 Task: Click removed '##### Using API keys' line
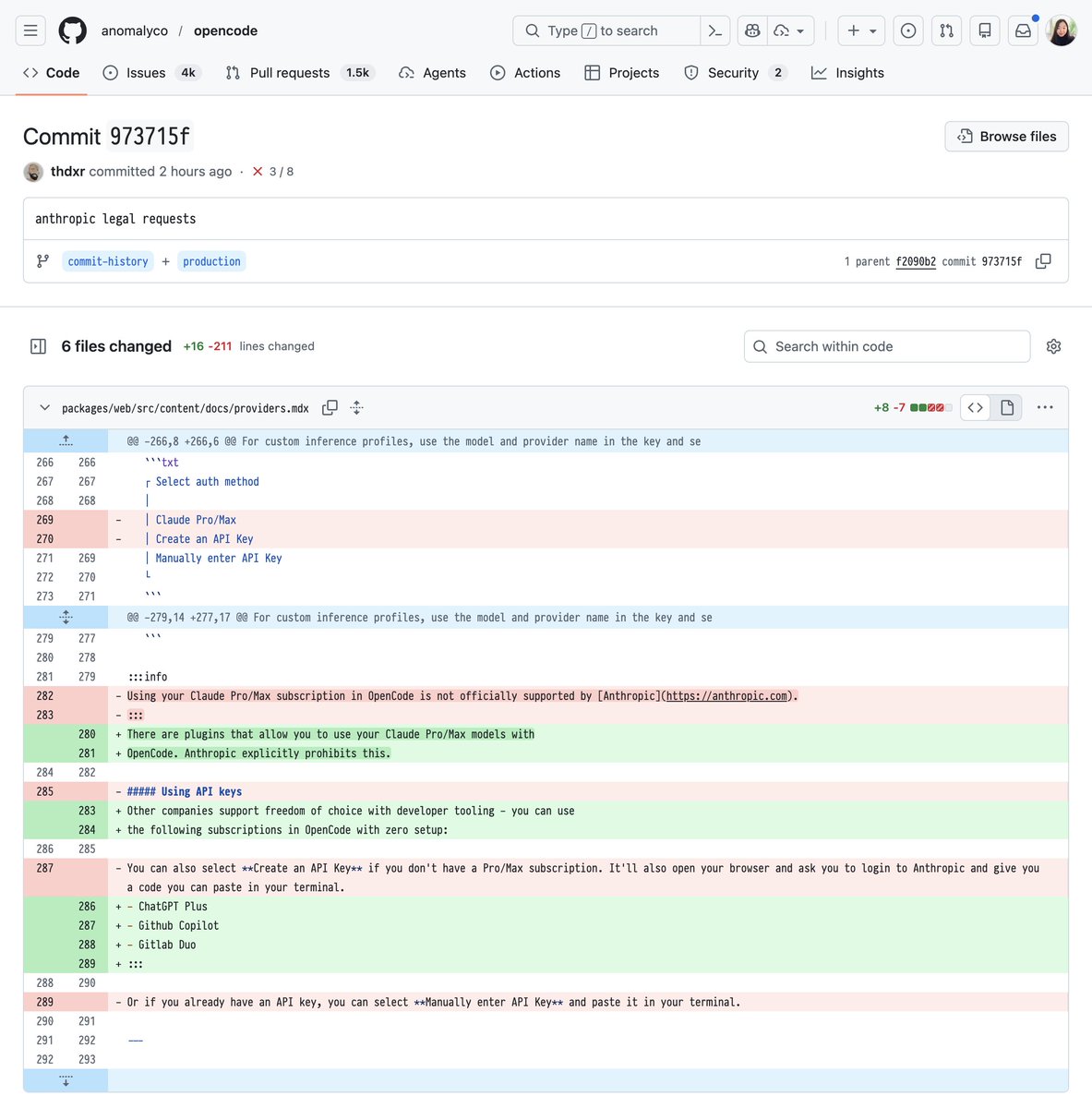pyautogui.click(x=588, y=791)
